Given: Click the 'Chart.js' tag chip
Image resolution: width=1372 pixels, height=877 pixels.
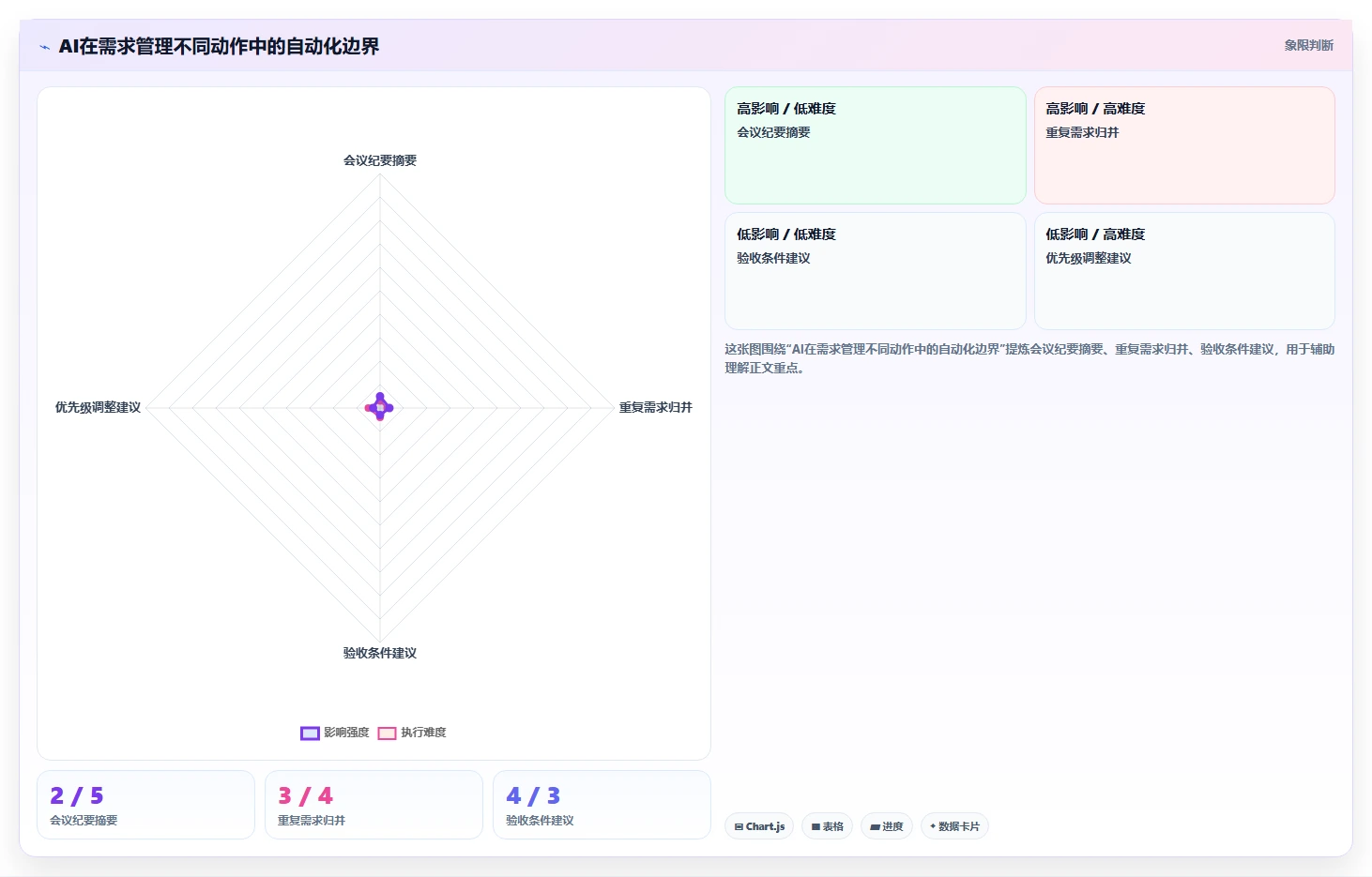Looking at the screenshot, I should pos(759,826).
